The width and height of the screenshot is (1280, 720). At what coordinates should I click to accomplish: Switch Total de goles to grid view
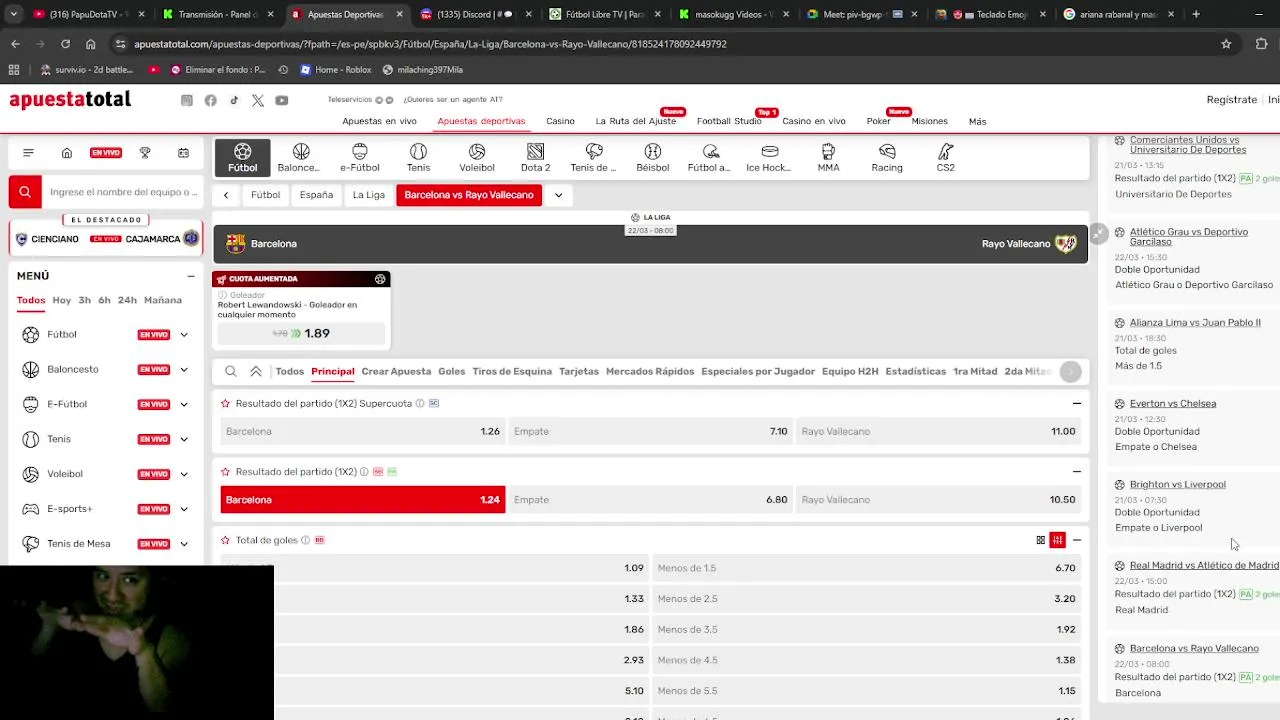click(1040, 540)
